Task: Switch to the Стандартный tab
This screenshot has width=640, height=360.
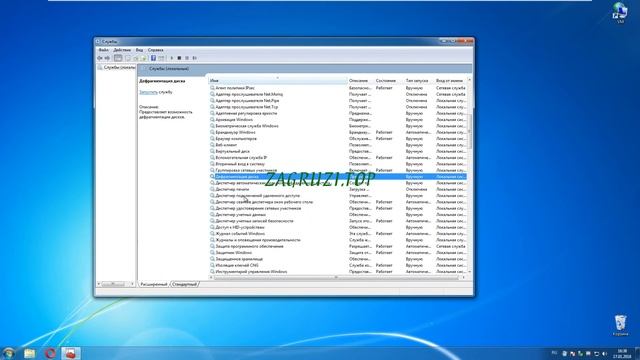Action: pos(184,284)
